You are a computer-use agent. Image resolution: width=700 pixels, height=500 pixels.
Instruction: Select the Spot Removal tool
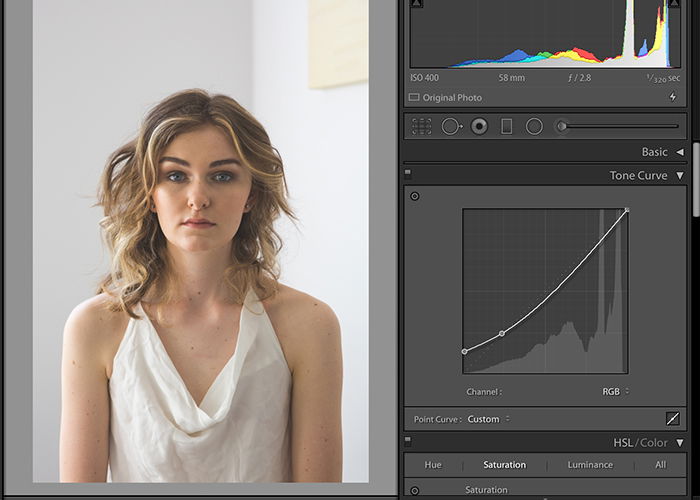(451, 126)
